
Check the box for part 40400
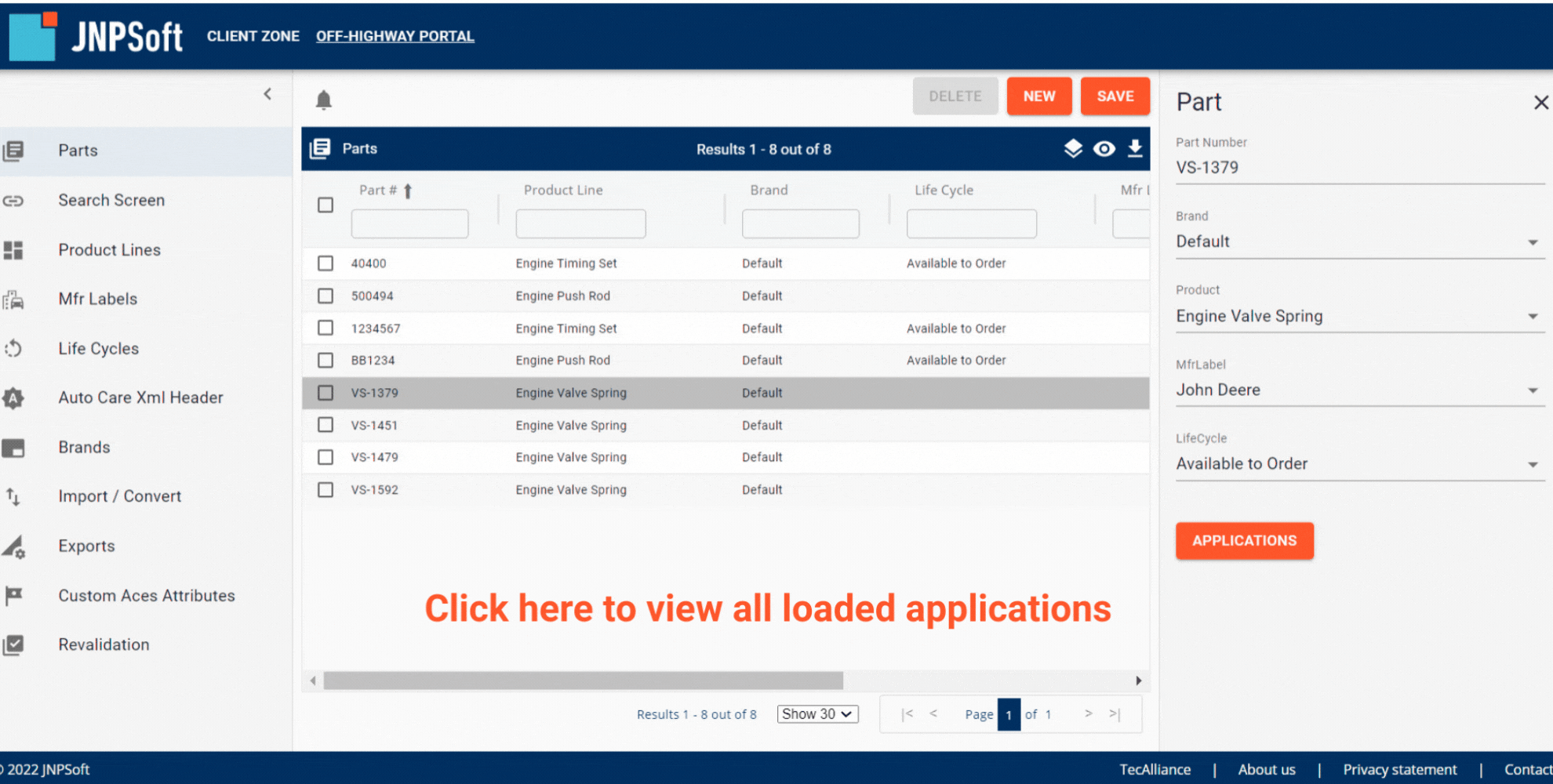(x=326, y=263)
